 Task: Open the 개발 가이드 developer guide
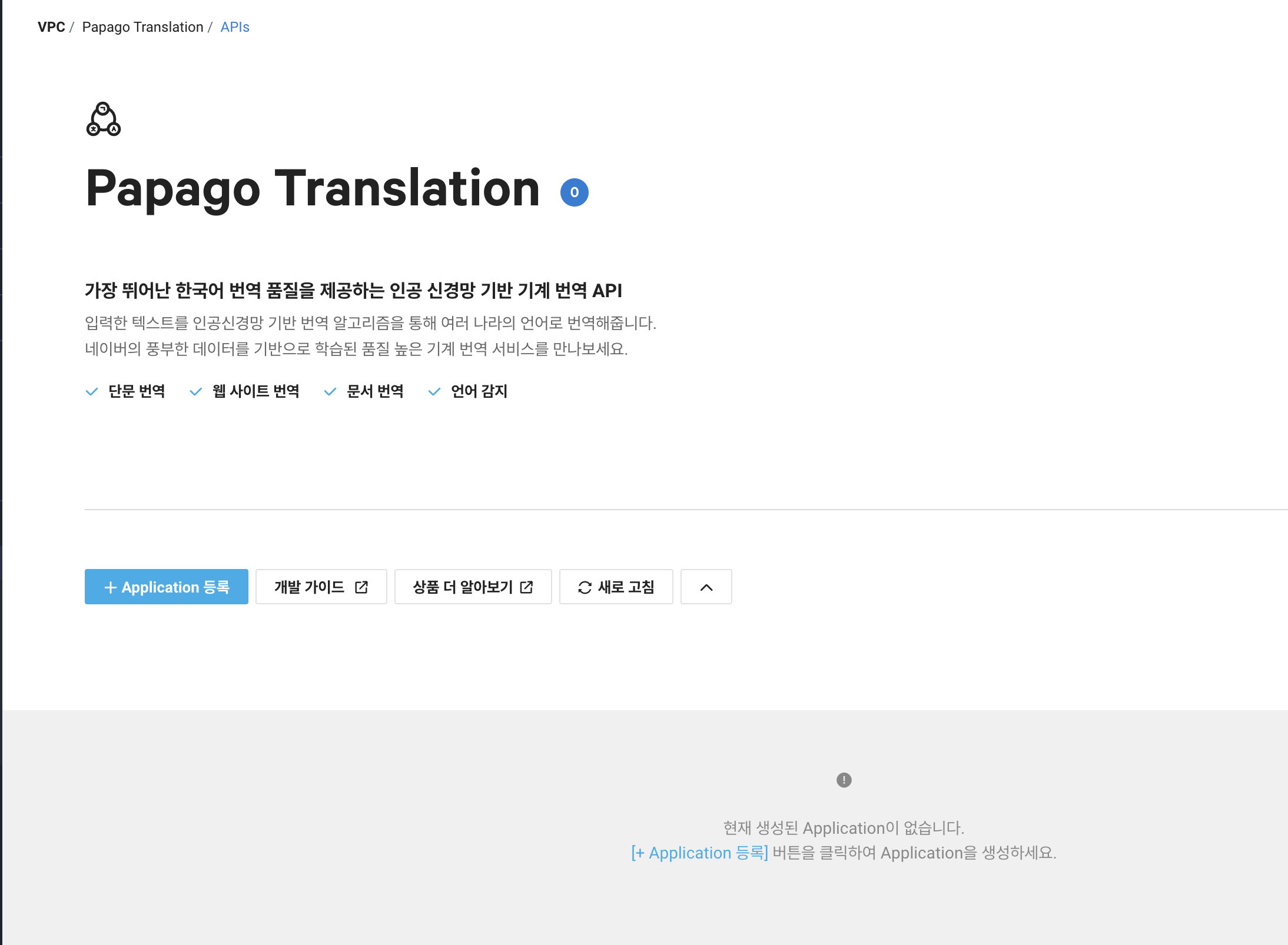click(310, 587)
